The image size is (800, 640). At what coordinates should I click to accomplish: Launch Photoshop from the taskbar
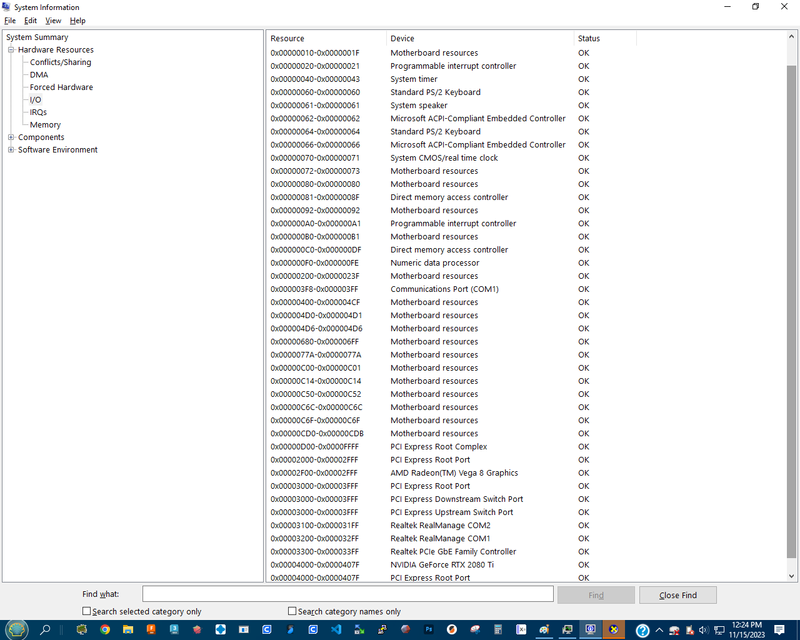429,629
